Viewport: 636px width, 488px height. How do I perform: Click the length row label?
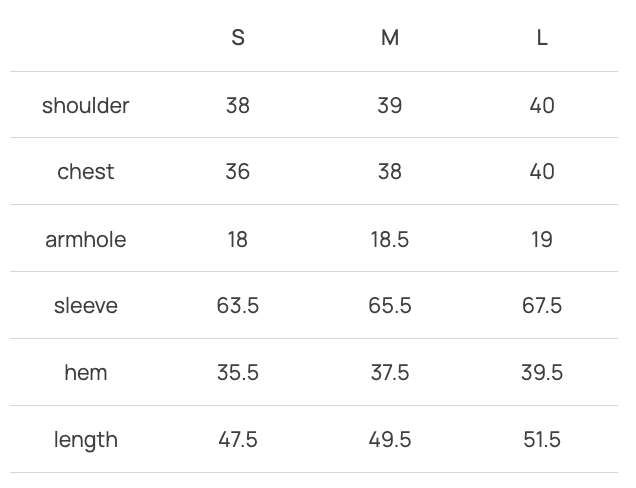click(86, 440)
